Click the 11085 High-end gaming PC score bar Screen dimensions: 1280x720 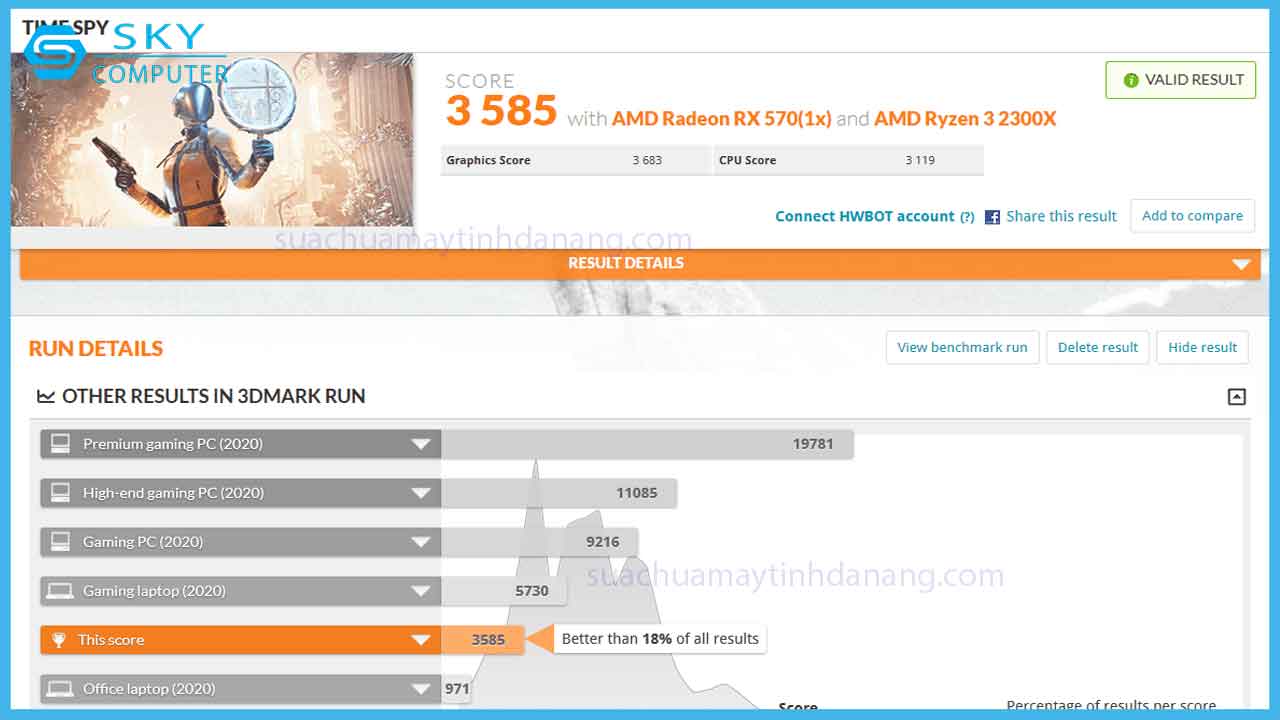pos(559,493)
